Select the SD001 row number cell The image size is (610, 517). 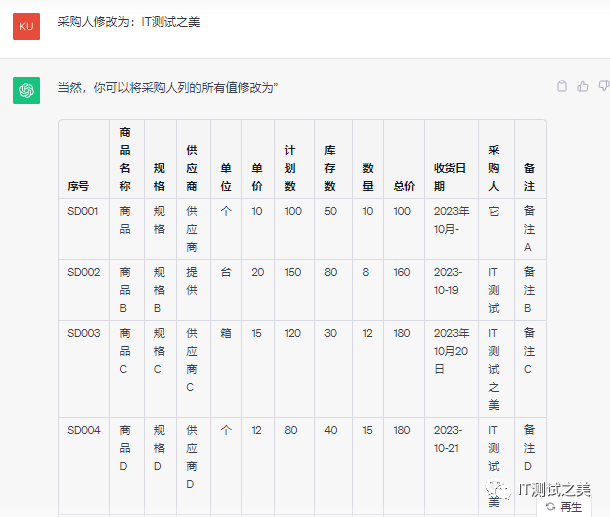pos(84,211)
